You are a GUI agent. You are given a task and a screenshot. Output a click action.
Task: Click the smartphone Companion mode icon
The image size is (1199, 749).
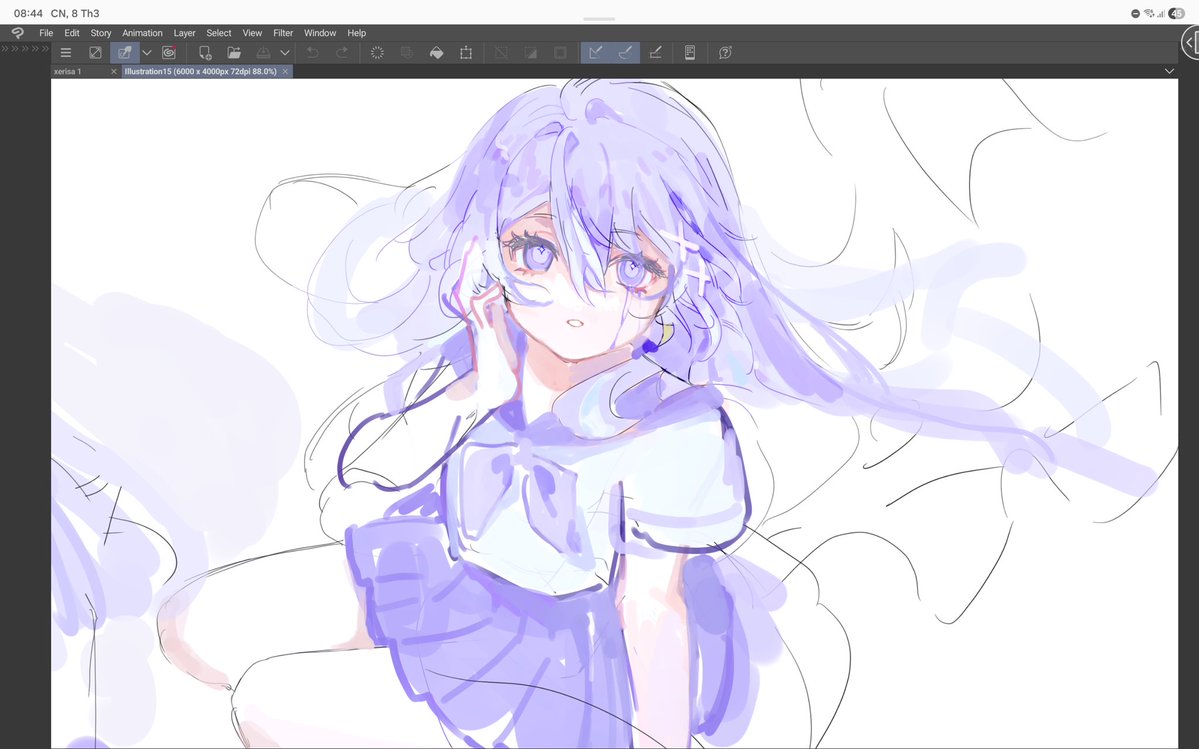(x=690, y=53)
